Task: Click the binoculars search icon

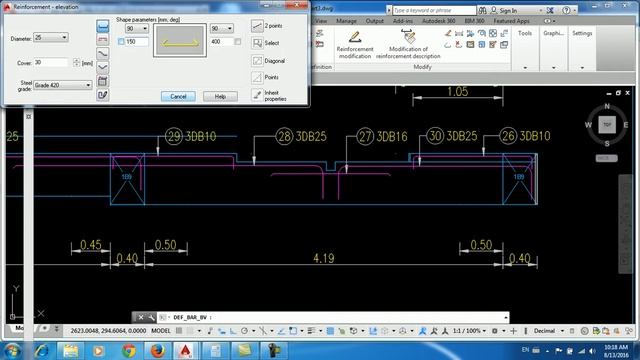Action: [x=482, y=10]
